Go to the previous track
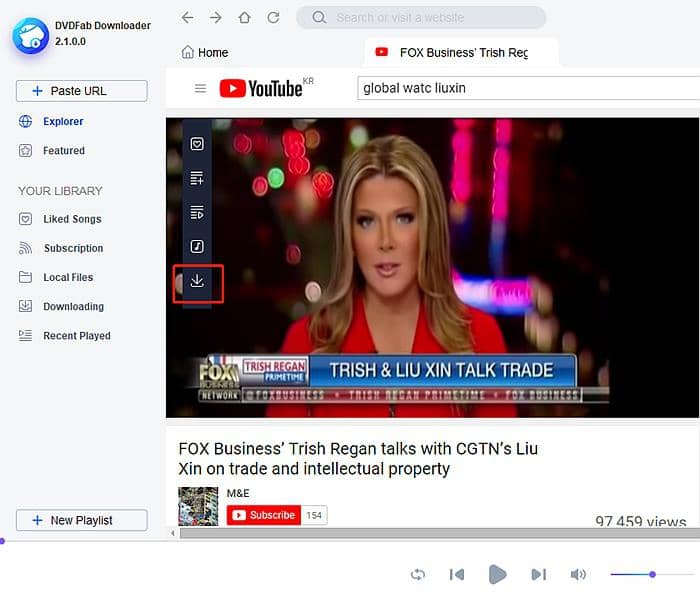The width and height of the screenshot is (700, 602). 457,574
